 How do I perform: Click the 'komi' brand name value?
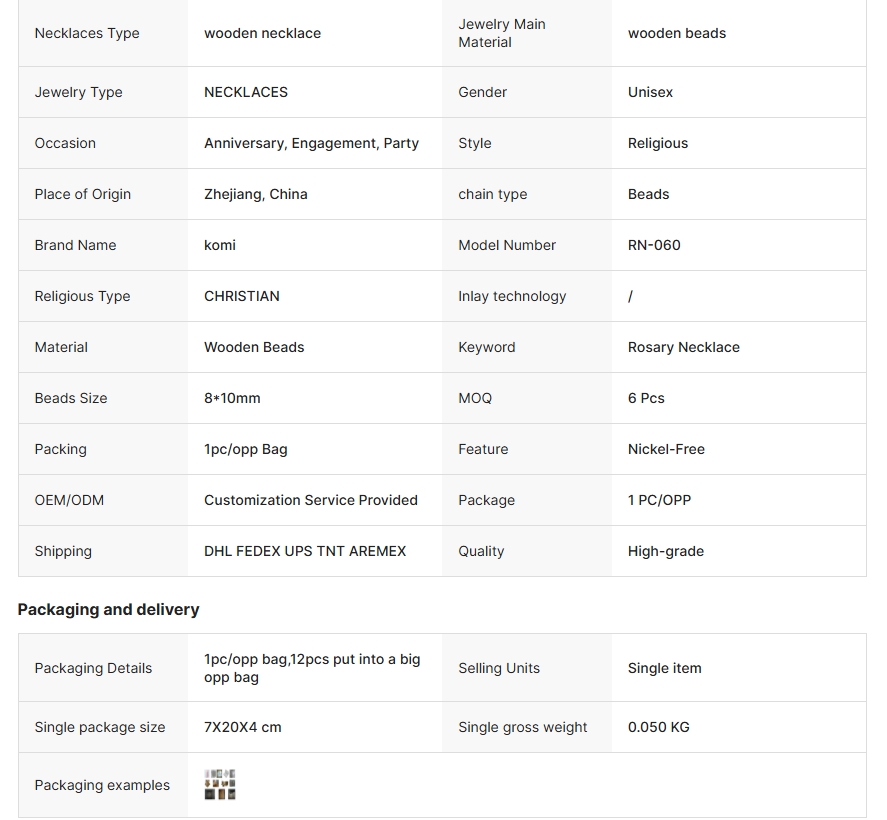[220, 245]
